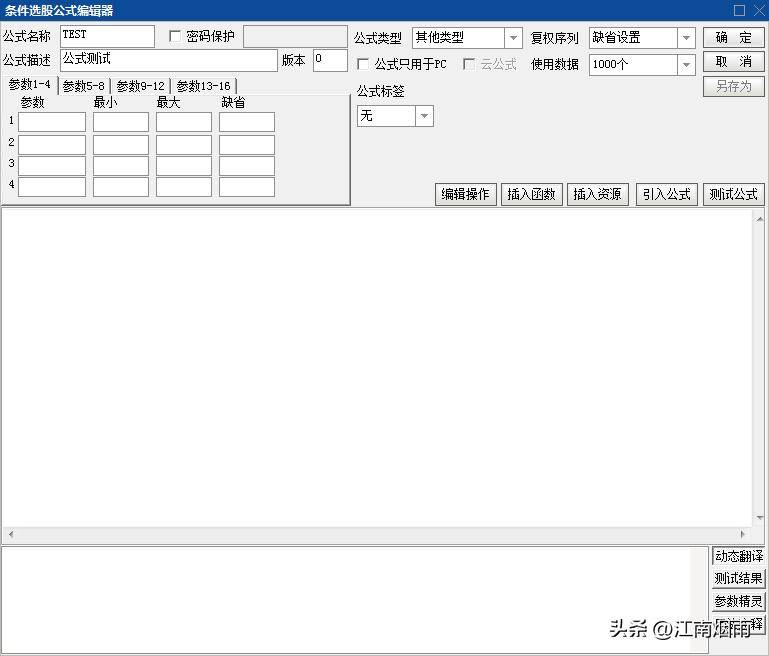
Task: Open the 编辑操作 edit operations button
Action: [x=465, y=195]
